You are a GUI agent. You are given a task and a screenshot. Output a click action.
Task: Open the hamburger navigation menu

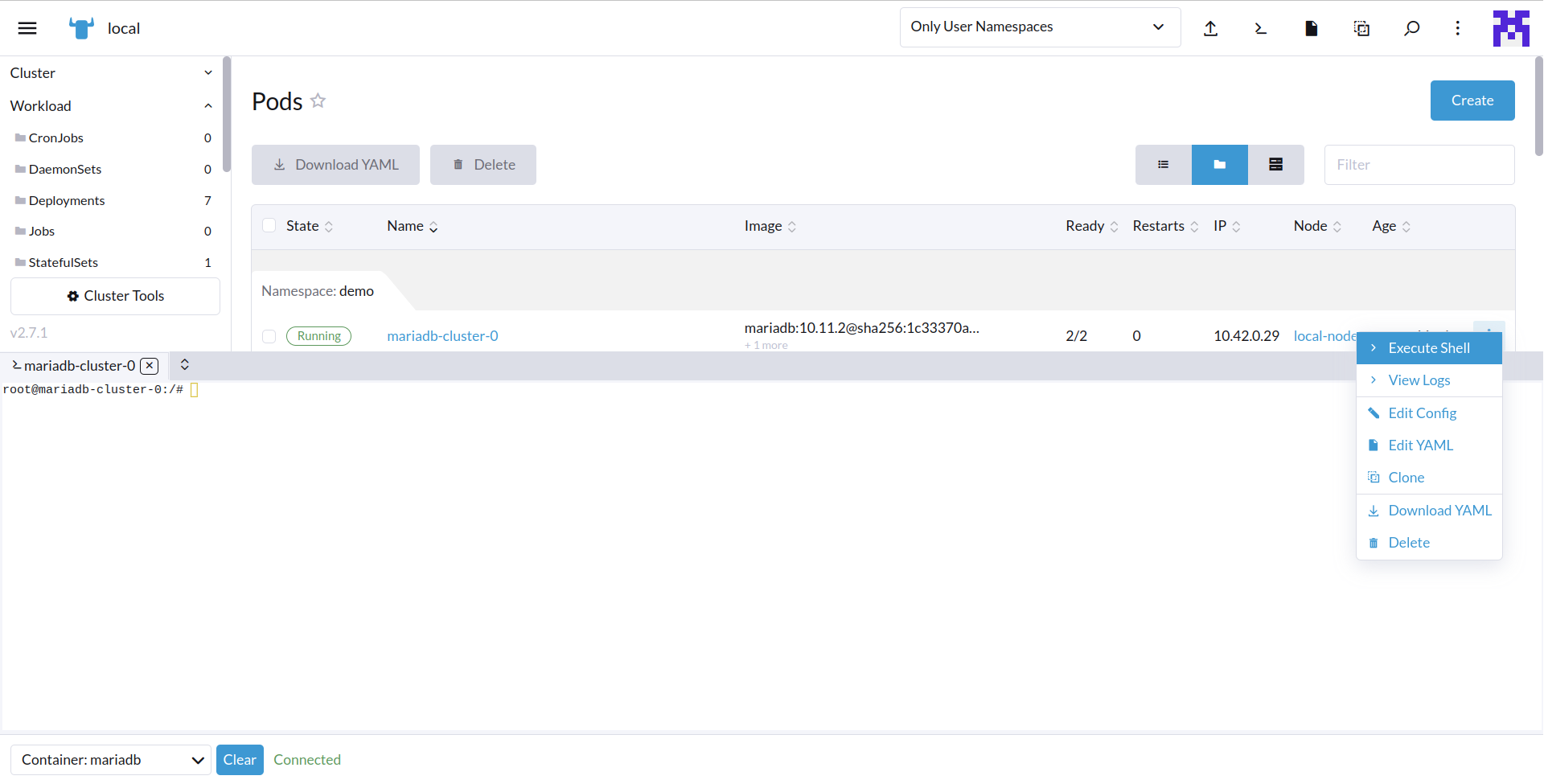(27, 27)
